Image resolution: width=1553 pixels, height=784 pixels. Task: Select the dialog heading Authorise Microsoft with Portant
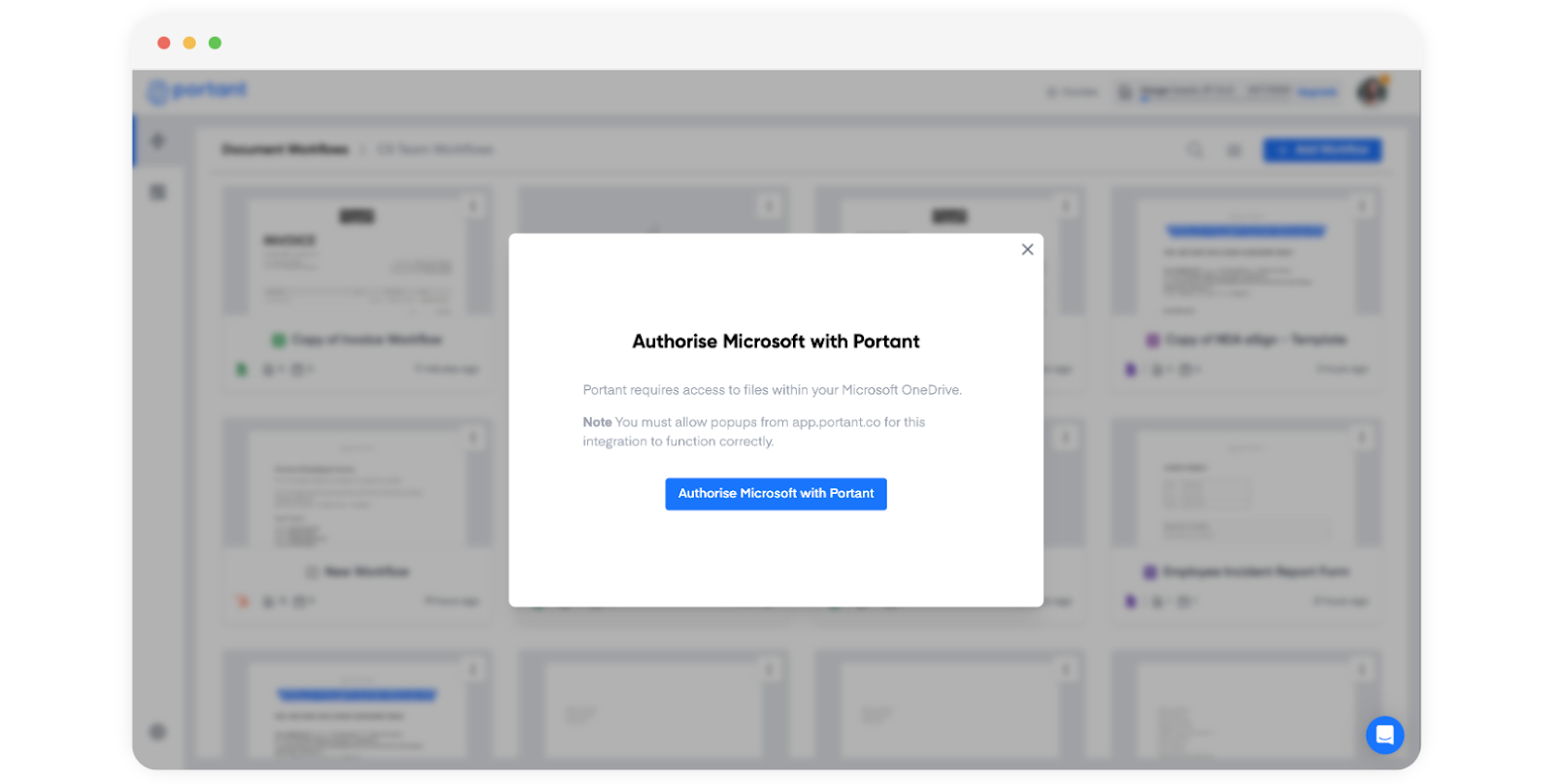776,342
